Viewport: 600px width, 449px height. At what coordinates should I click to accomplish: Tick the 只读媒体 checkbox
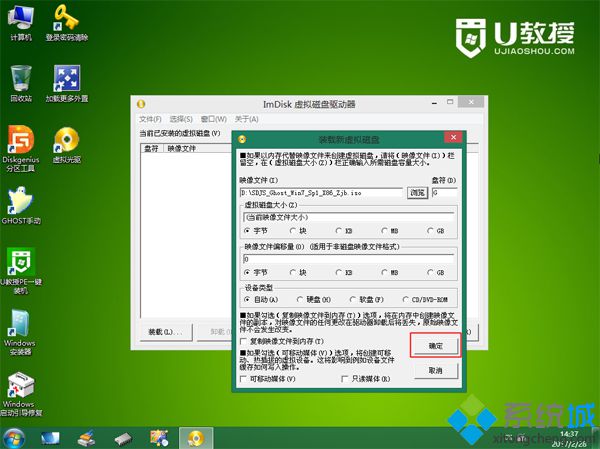(x=365, y=379)
